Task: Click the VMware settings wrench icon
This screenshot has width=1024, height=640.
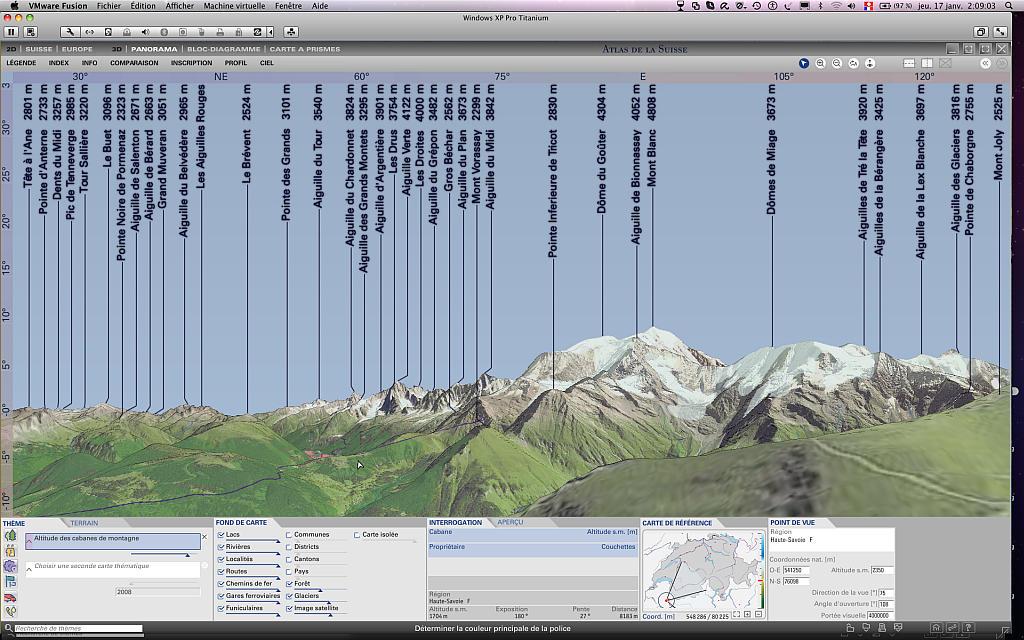Action: [x=71, y=32]
